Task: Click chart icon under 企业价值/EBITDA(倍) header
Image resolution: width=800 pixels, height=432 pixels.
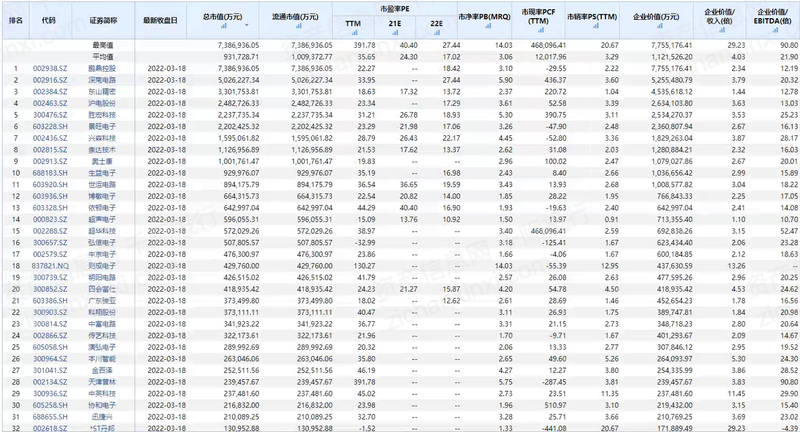Action: point(774,30)
